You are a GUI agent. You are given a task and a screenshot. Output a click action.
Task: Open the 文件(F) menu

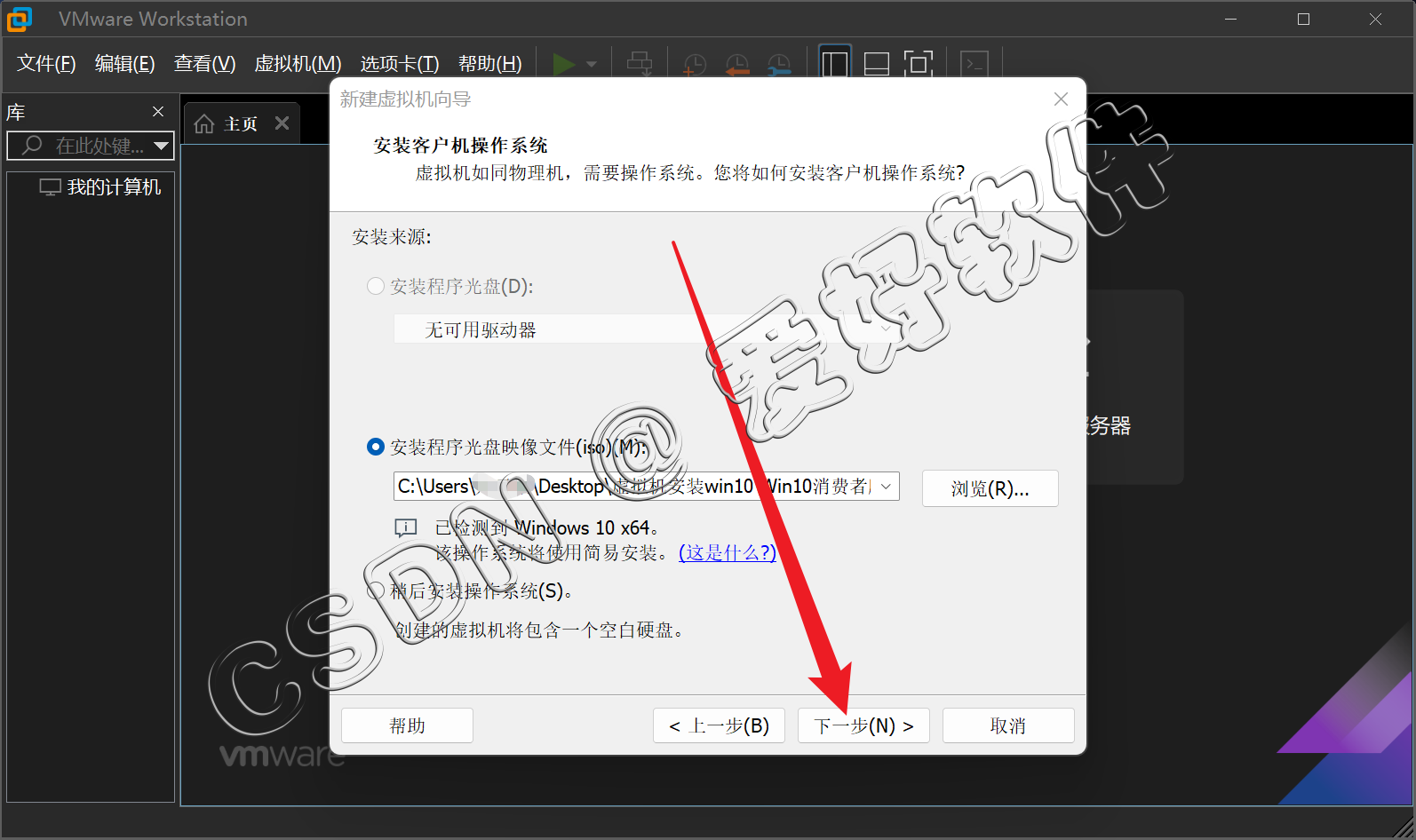pyautogui.click(x=46, y=64)
